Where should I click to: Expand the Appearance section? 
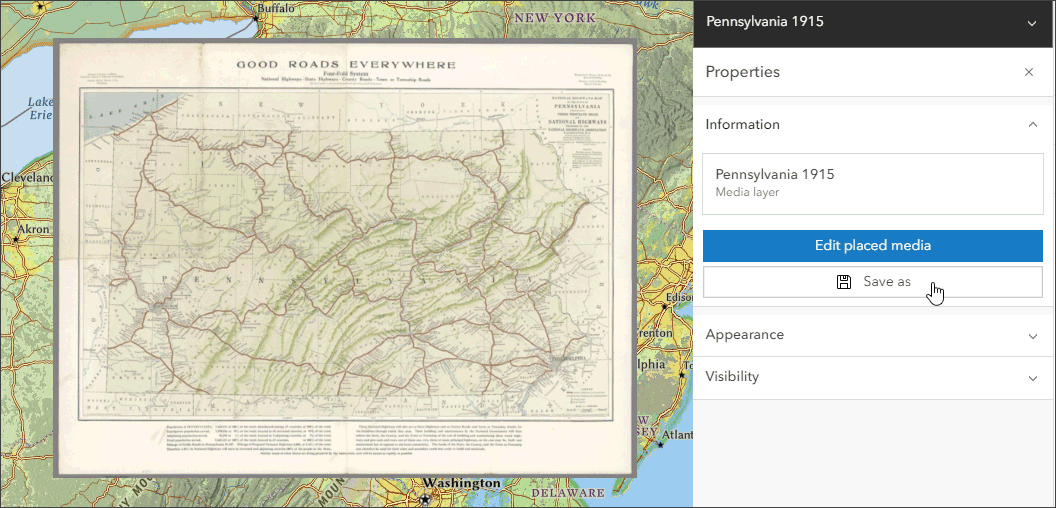point(1032,336)
